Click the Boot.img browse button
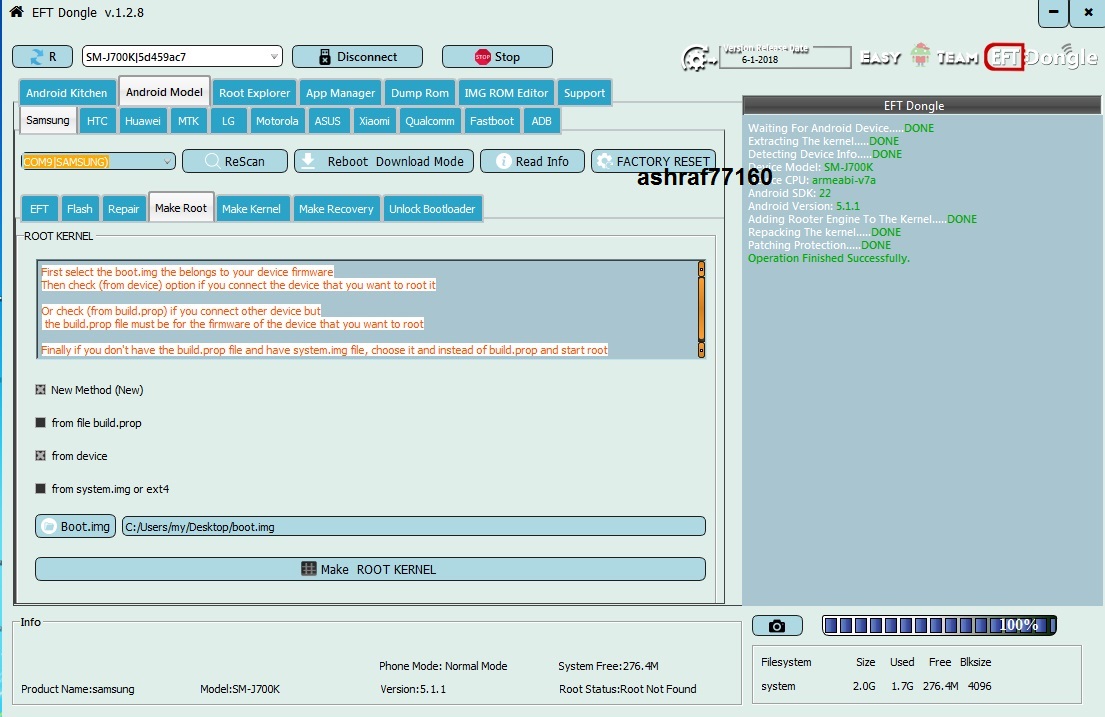 75,526
